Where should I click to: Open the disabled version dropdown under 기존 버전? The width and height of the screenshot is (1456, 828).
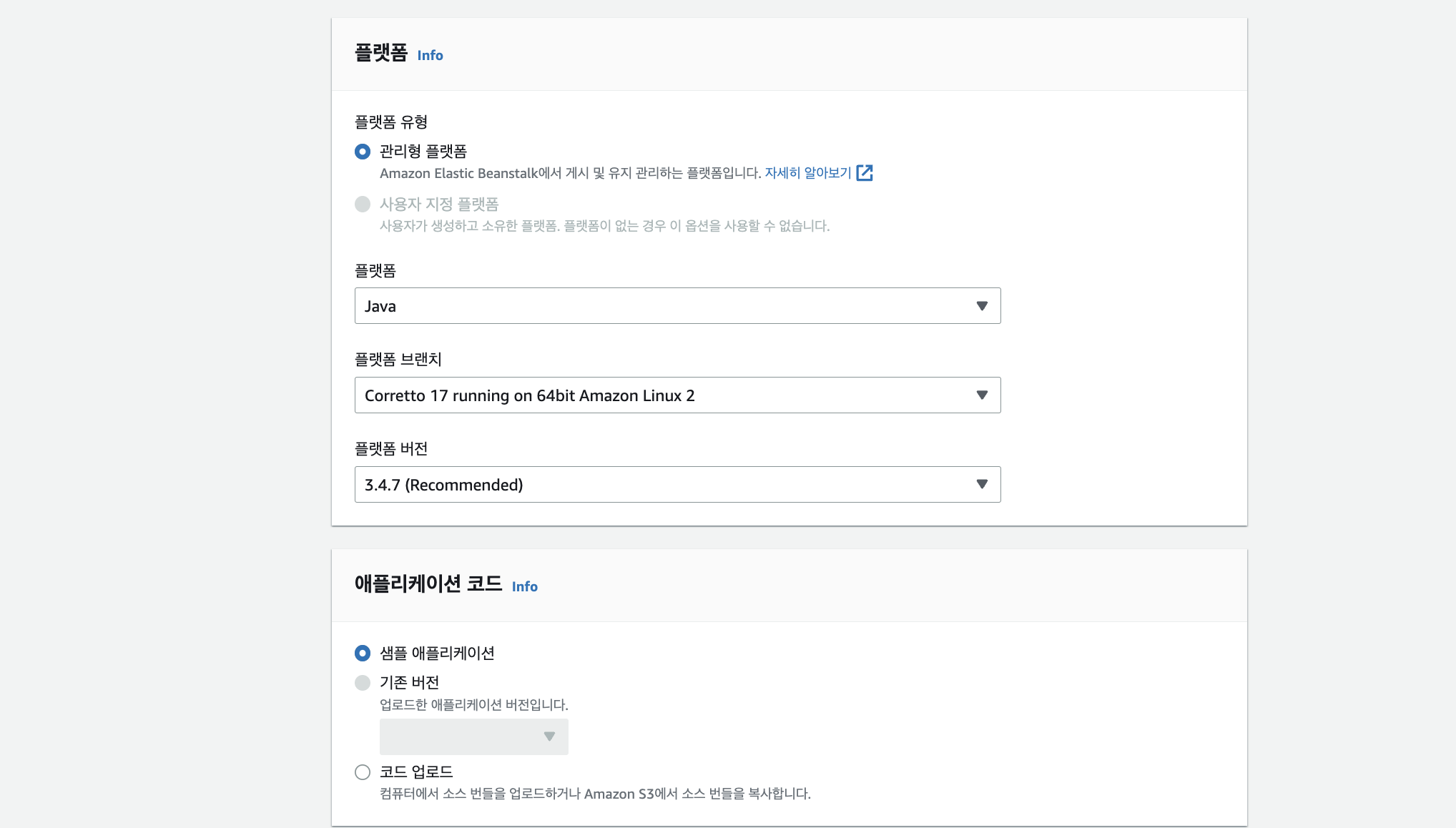pyautogui.click(x=473, y=736)
